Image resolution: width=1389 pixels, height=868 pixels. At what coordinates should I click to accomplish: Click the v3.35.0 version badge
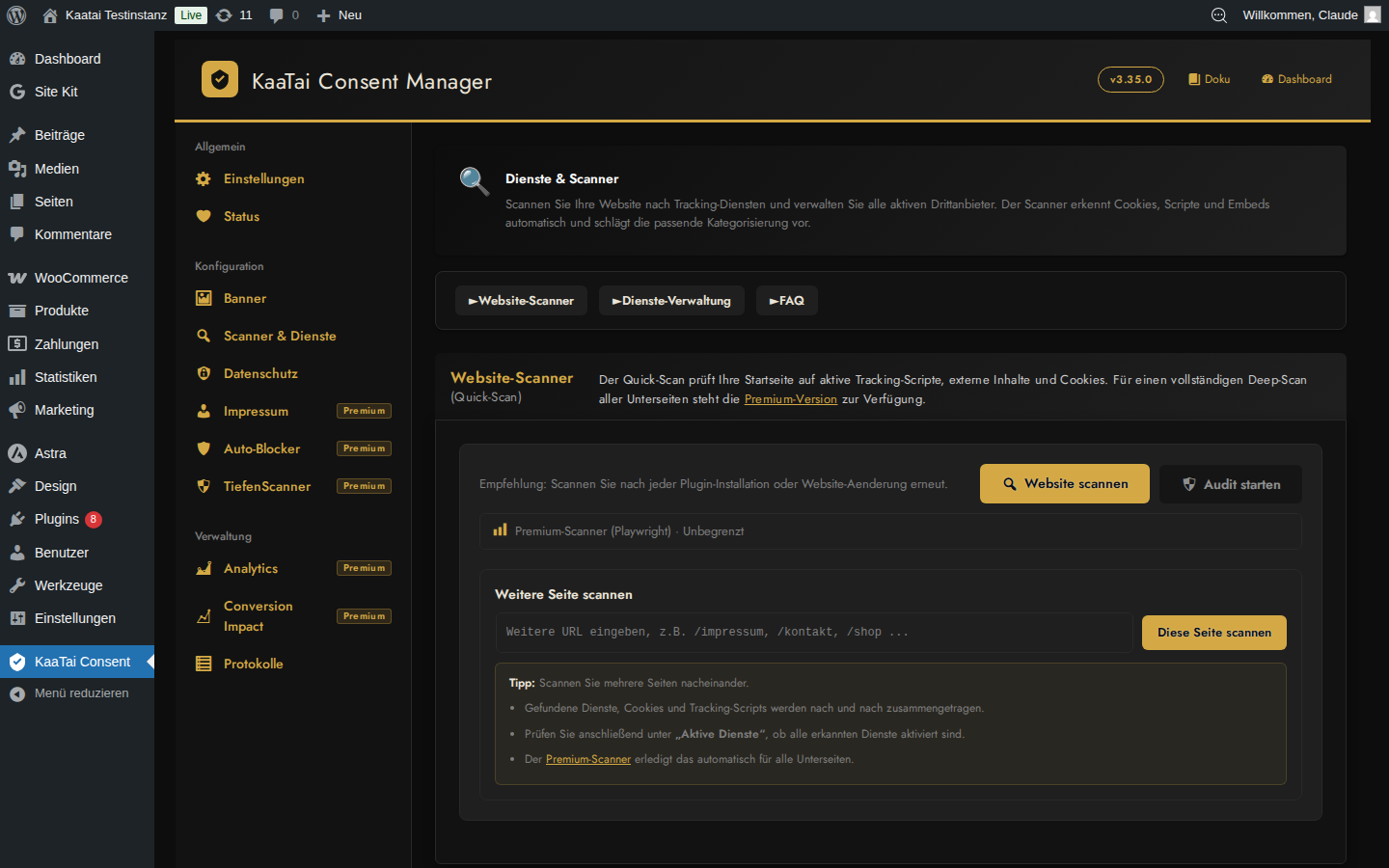pos(1130,79)
